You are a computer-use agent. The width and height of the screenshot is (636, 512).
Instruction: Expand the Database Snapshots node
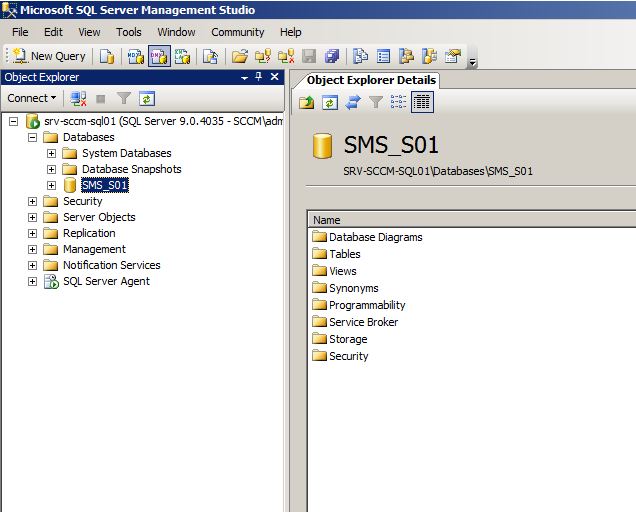52,169
